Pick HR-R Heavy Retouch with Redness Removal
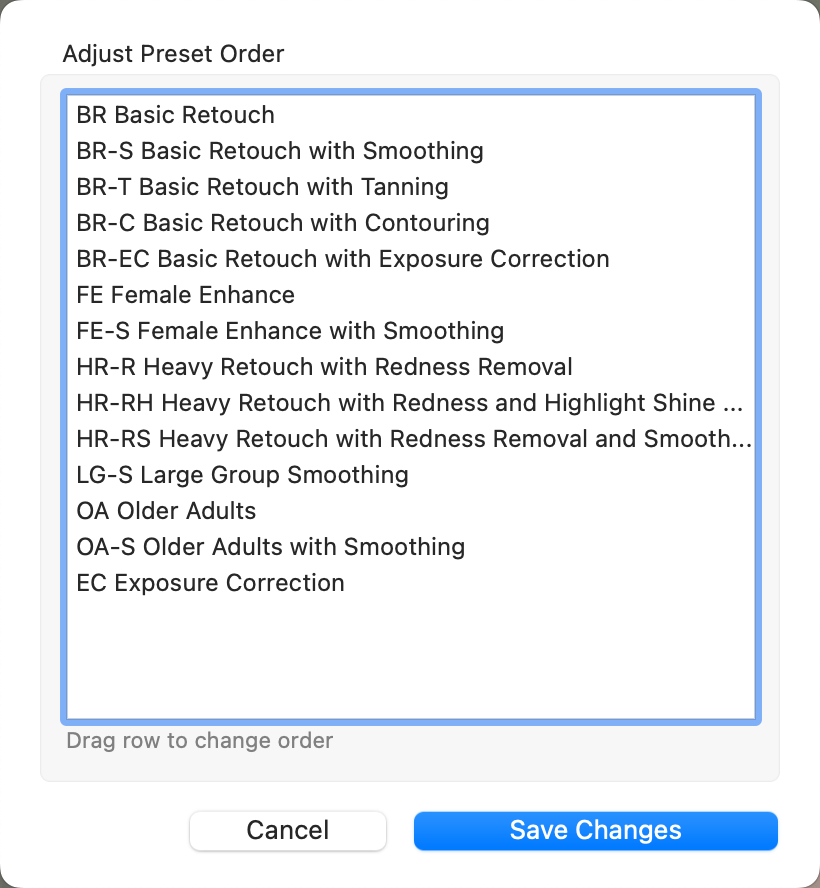820x888 pixels. (324, 367)
